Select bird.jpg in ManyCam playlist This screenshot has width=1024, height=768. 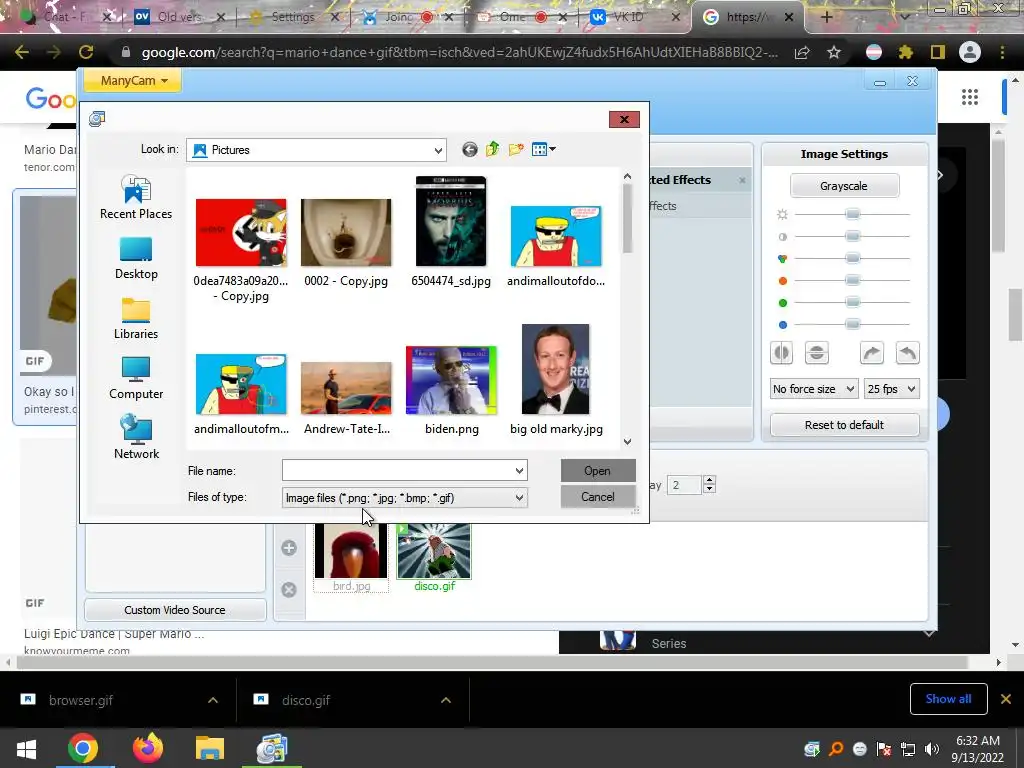click(x=351, y=557)
